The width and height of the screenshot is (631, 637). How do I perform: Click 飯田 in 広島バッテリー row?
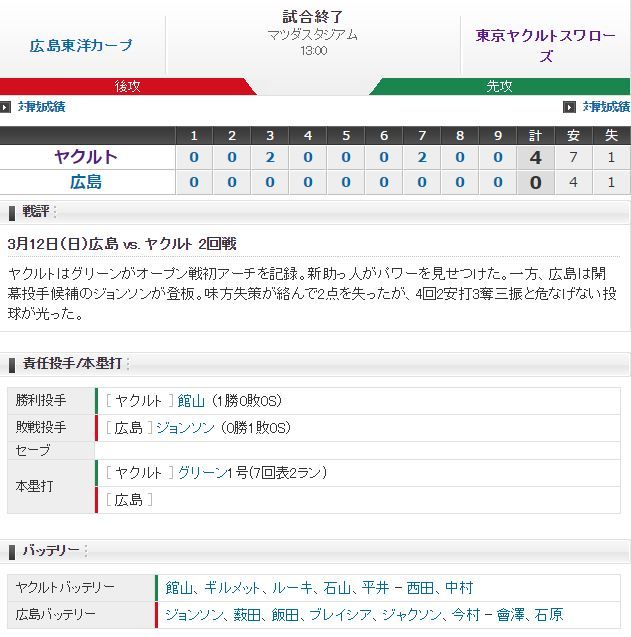click(285, 615)
